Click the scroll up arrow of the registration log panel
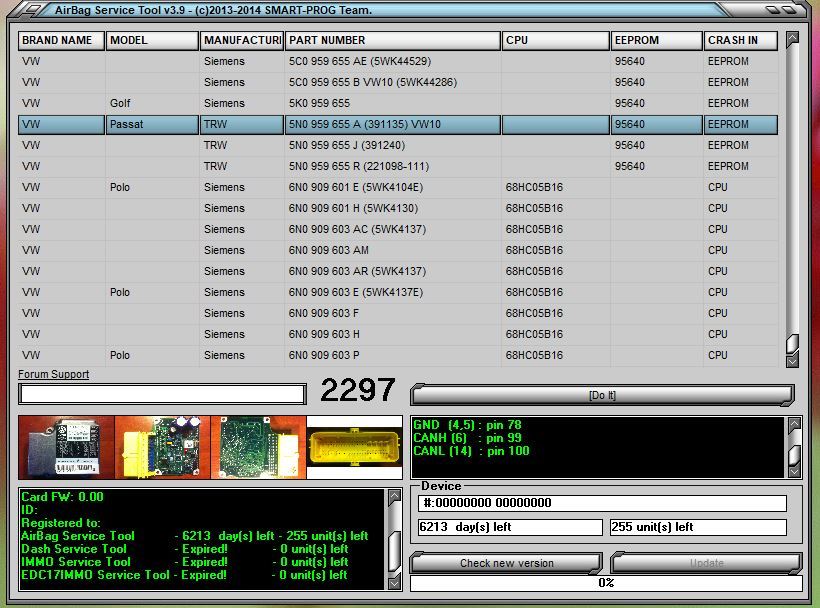This screenshot has height=608, width=820. pos(395,497)
